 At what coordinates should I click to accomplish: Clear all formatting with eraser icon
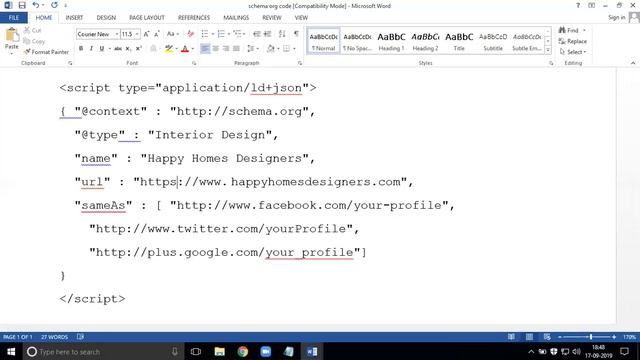point(190,34)
